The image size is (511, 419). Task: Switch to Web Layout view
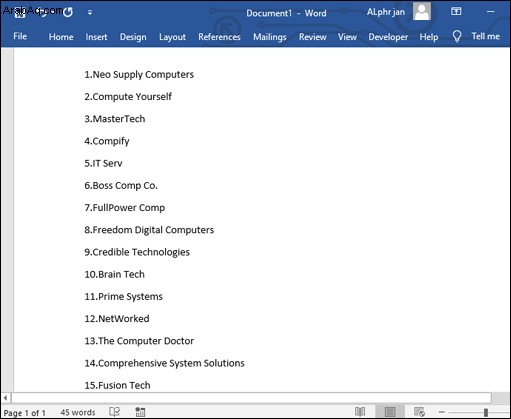tap(419, 412)
